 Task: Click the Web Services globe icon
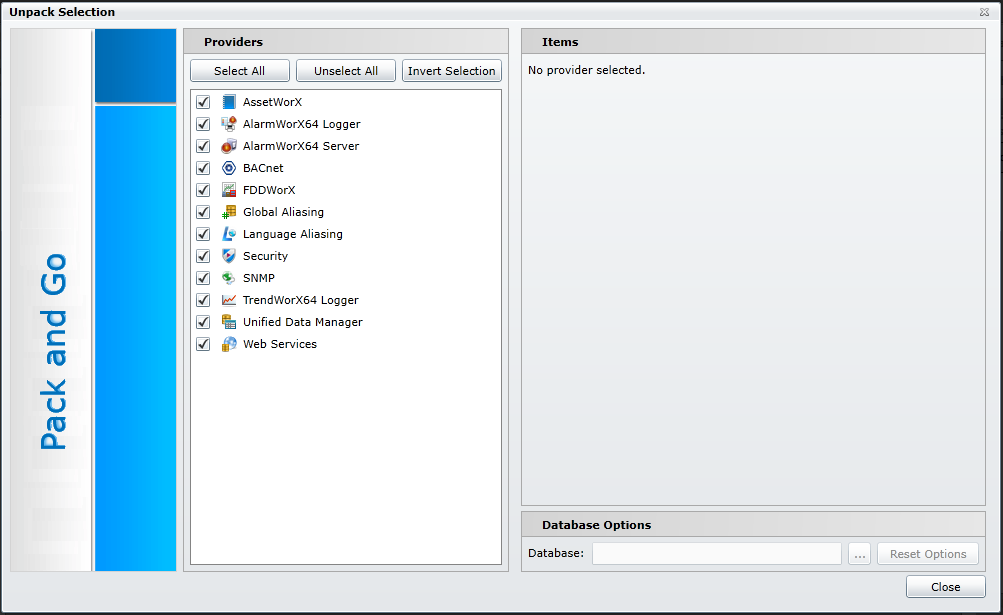pos(229,344)
